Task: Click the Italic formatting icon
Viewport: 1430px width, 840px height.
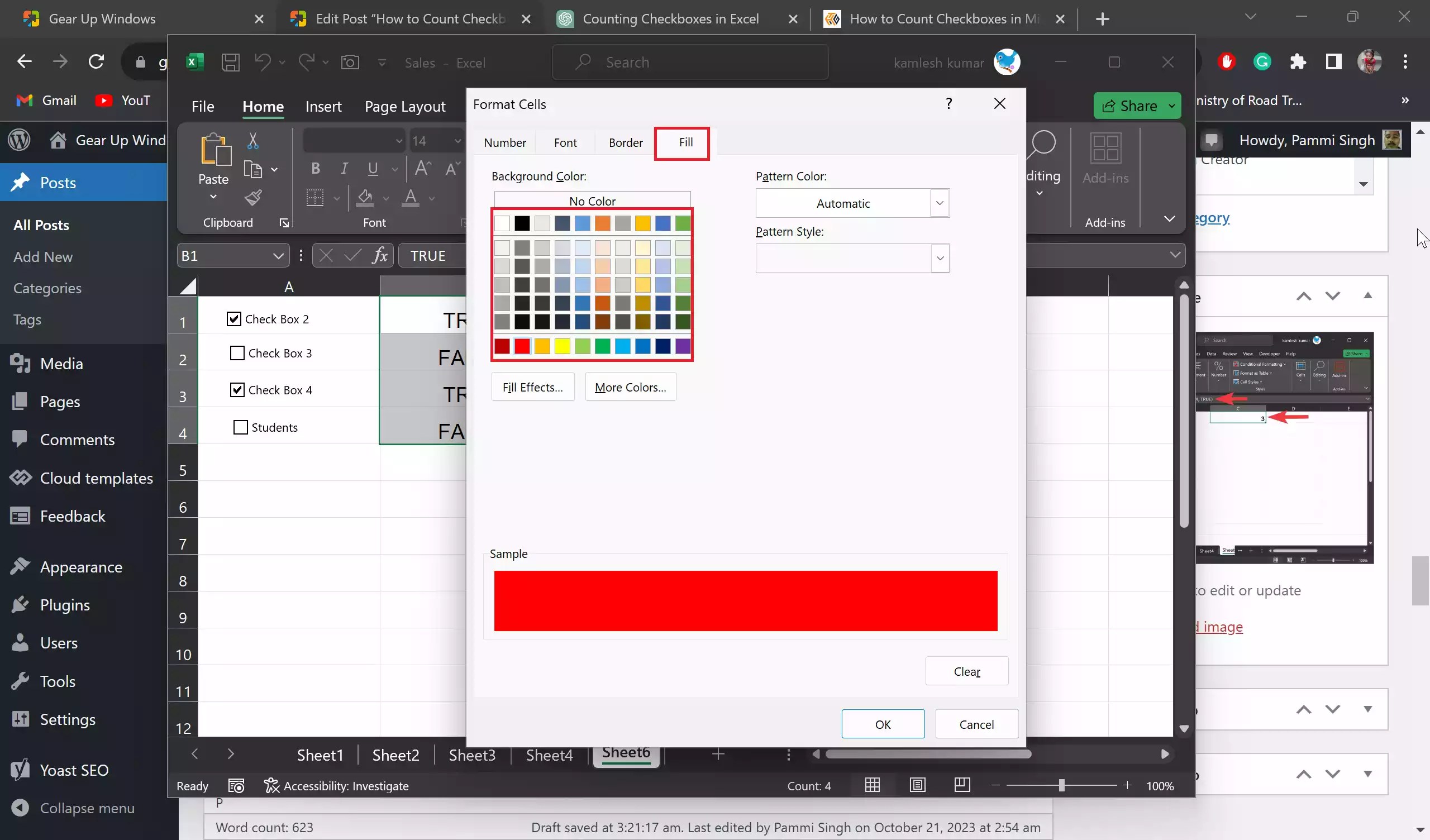Action: (x=344, y=168)
